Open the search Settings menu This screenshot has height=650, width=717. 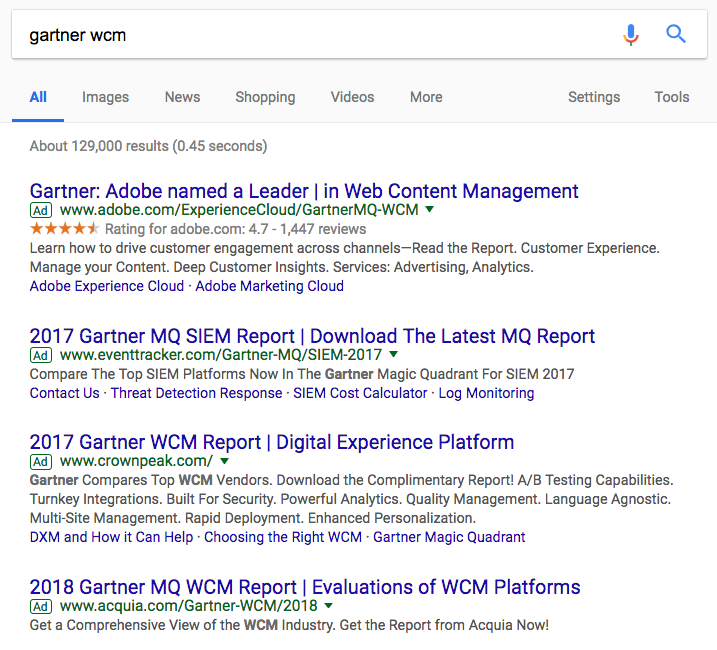click(594, 97)
